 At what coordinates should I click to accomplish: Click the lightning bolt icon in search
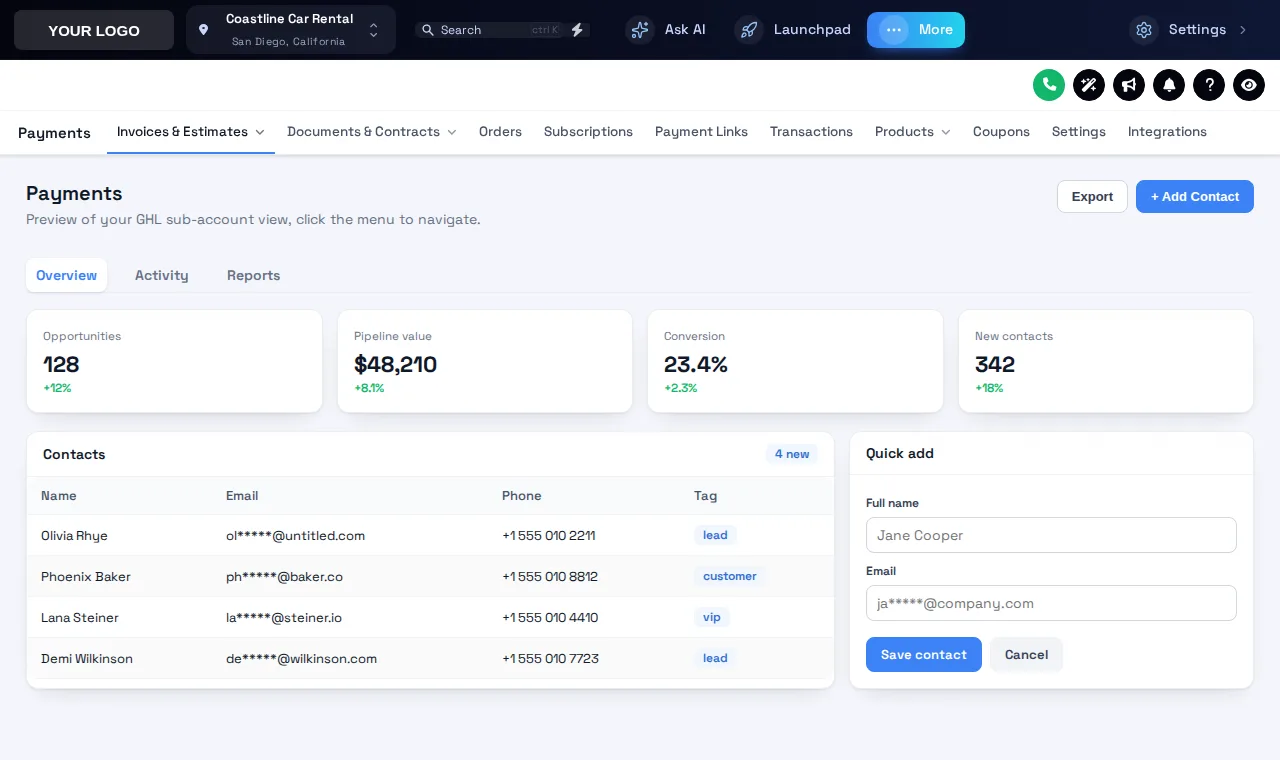pos(577,30)
